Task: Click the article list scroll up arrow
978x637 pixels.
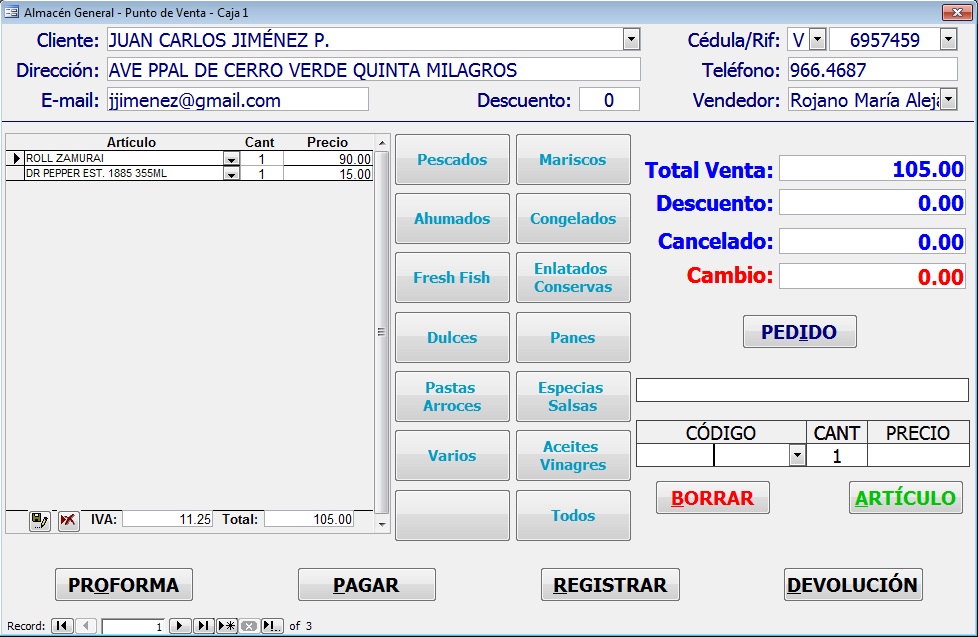Action: click(x=382, y=143)
